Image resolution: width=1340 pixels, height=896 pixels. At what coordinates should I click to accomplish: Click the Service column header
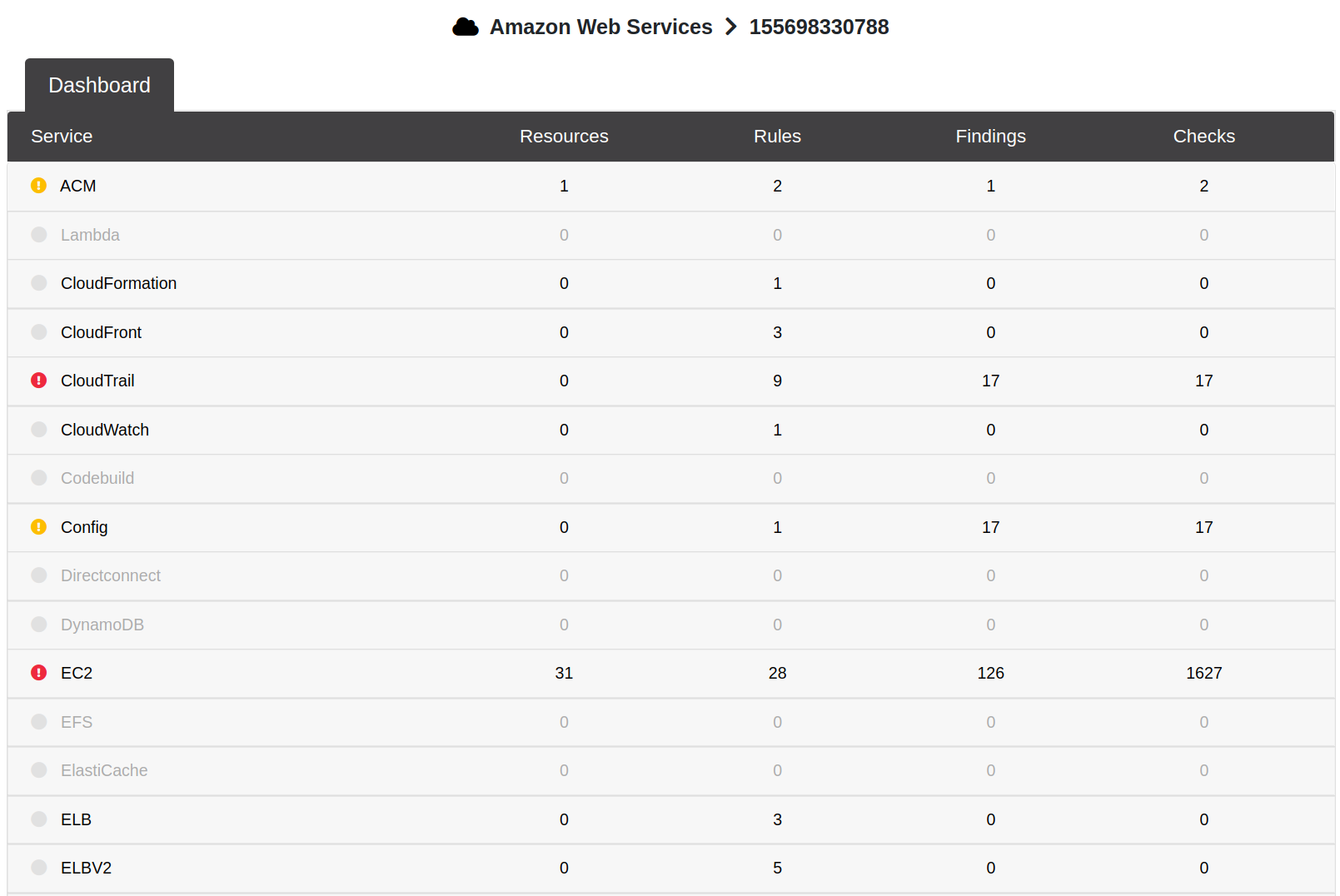pyautogui.click(x=62, y=137)
